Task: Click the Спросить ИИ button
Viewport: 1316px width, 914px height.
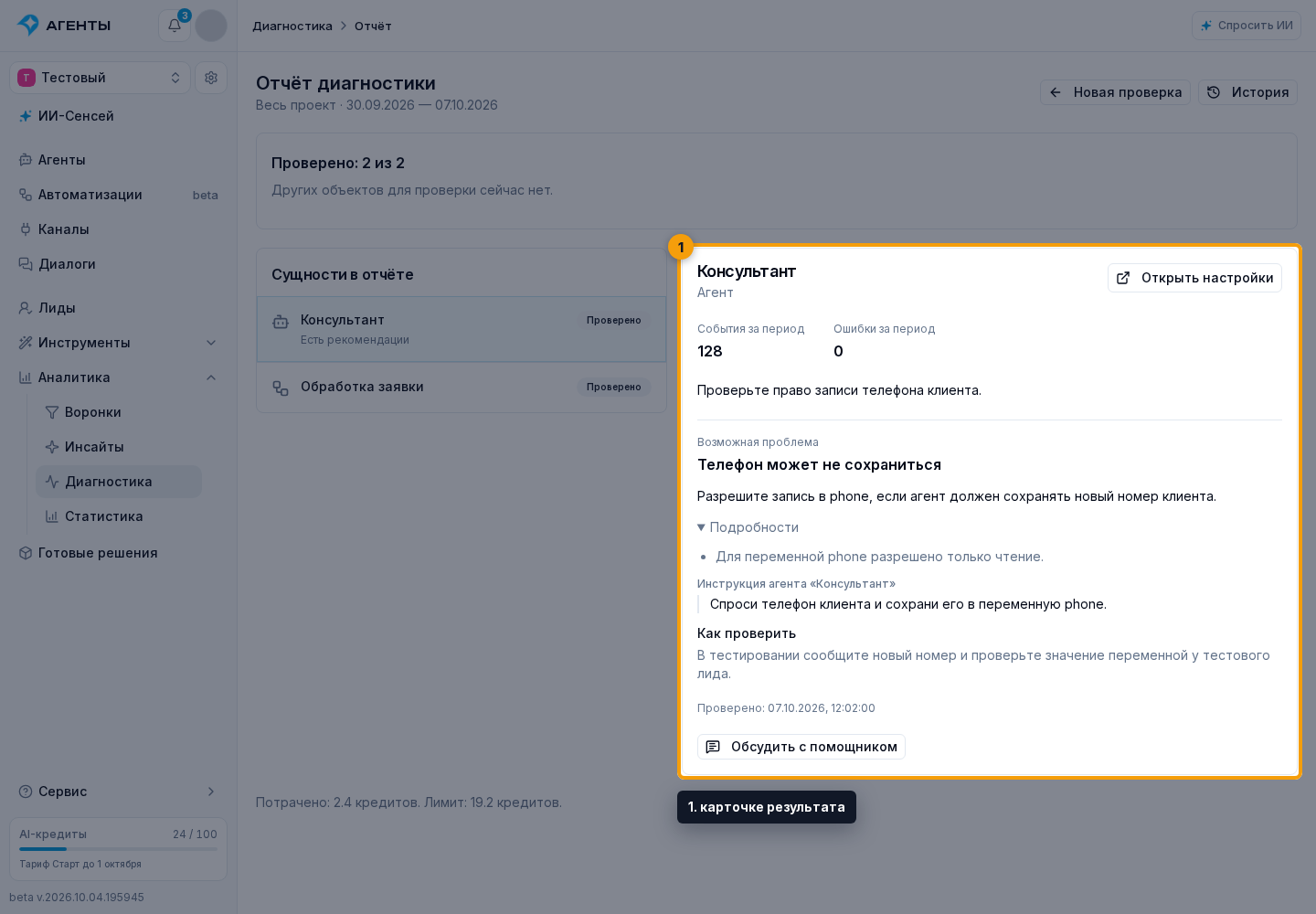Action: click(x=1247, y=26)
